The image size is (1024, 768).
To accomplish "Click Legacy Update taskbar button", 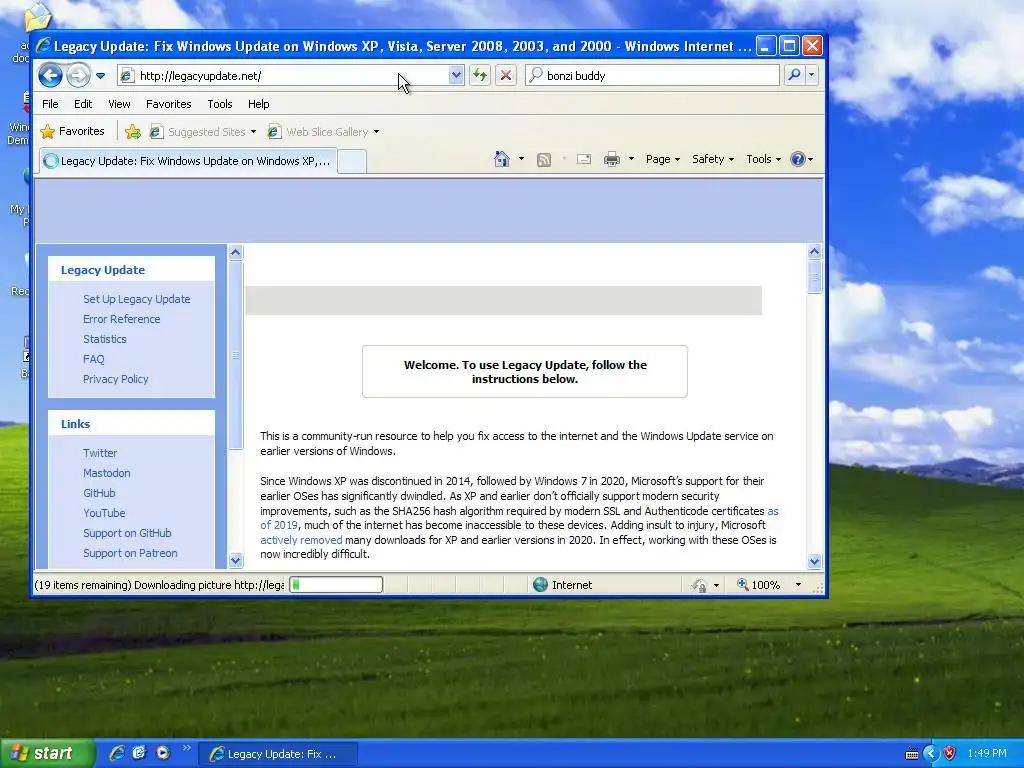I will coord(278,754).
